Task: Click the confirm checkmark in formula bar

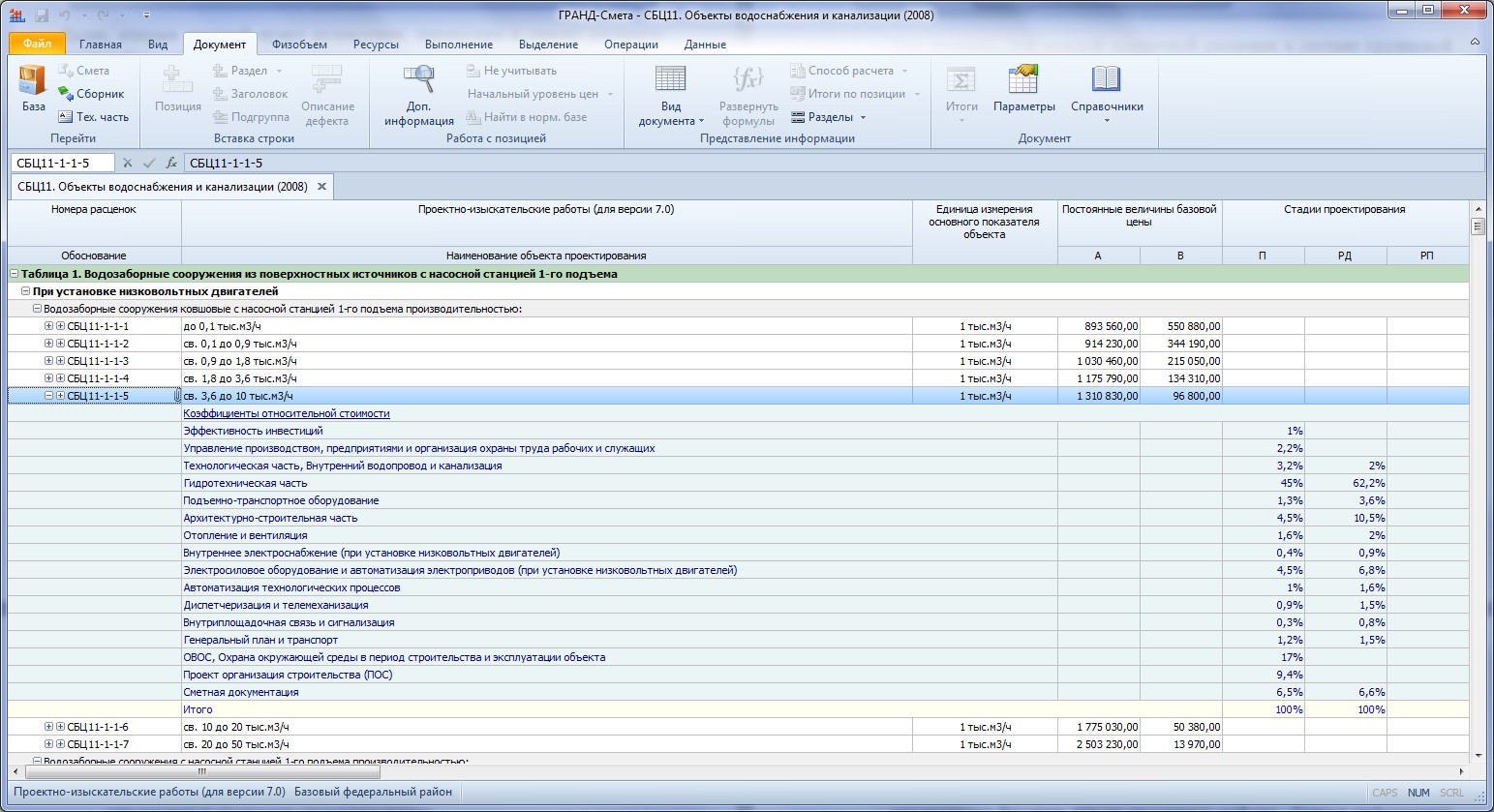Action: (149, 163)
